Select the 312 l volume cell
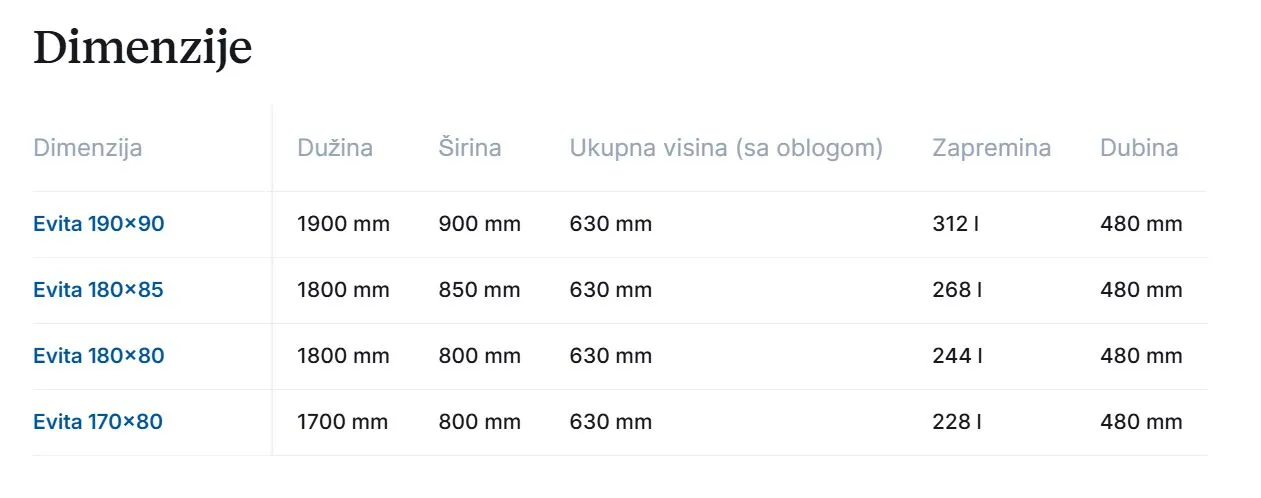This screenshot has width=1261, height=498. click(955, 224)
